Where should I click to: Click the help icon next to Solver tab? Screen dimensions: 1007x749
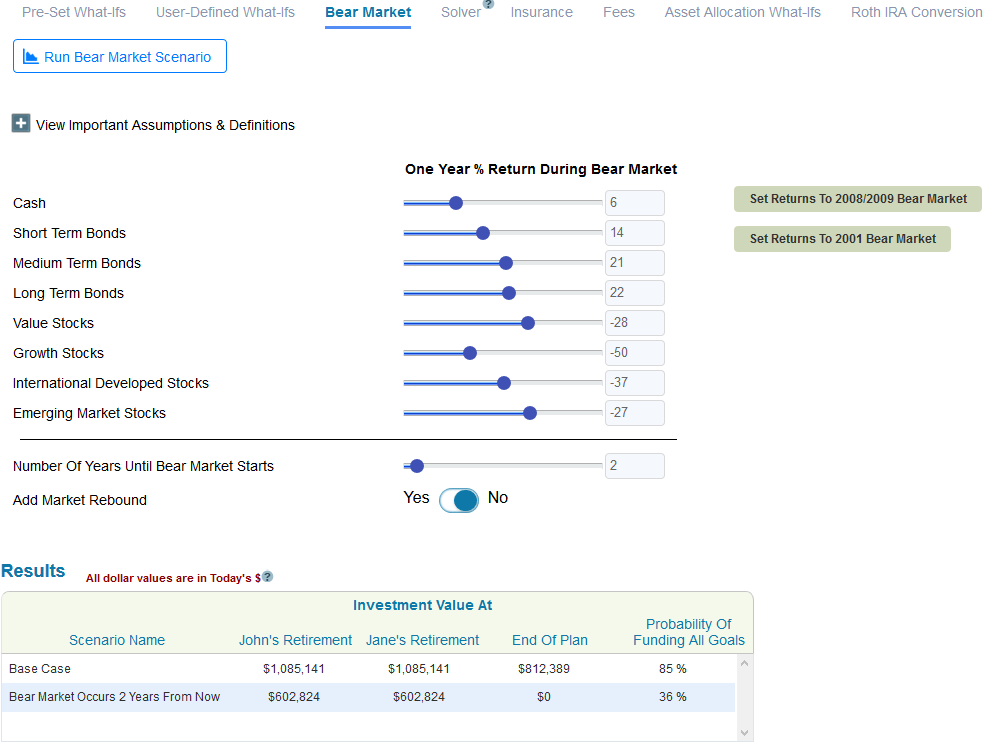(488, 4)
